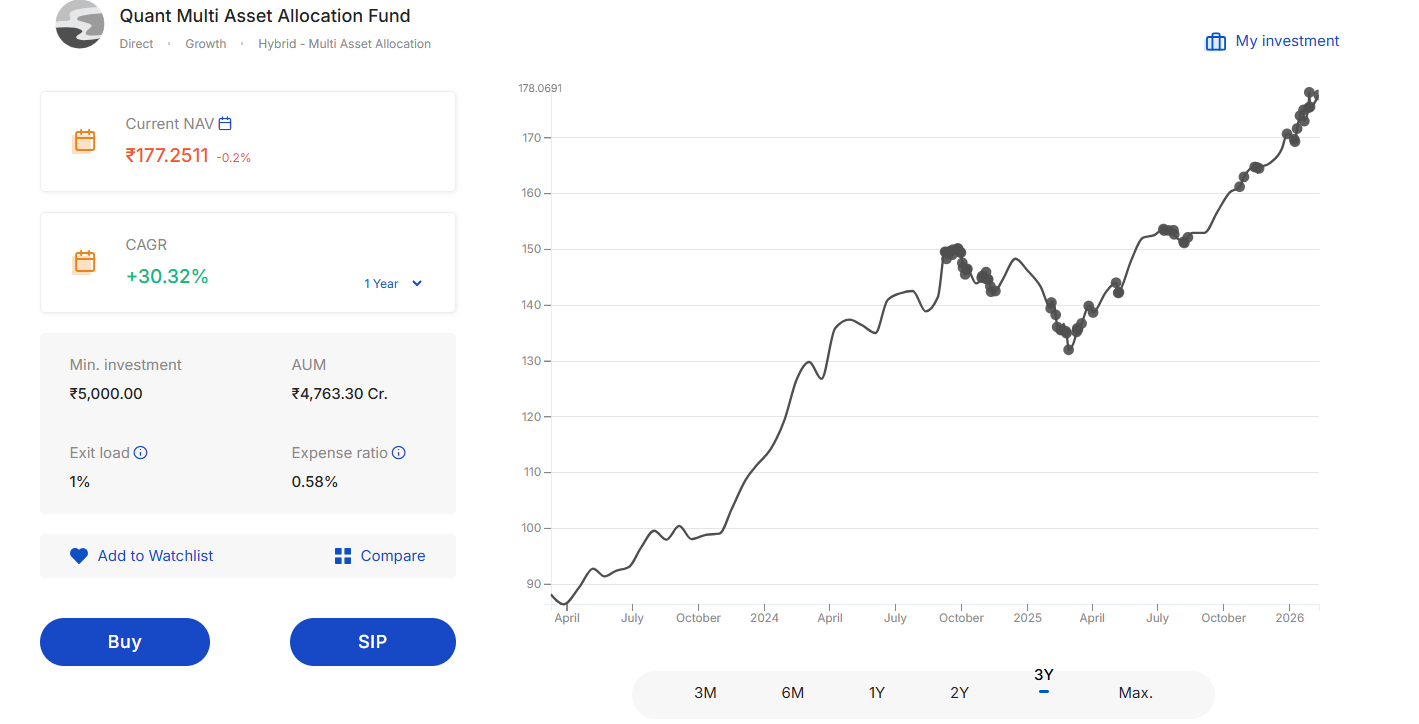
Task: Click the orange calendar icon in CAGR card
Action: (85, 262)
